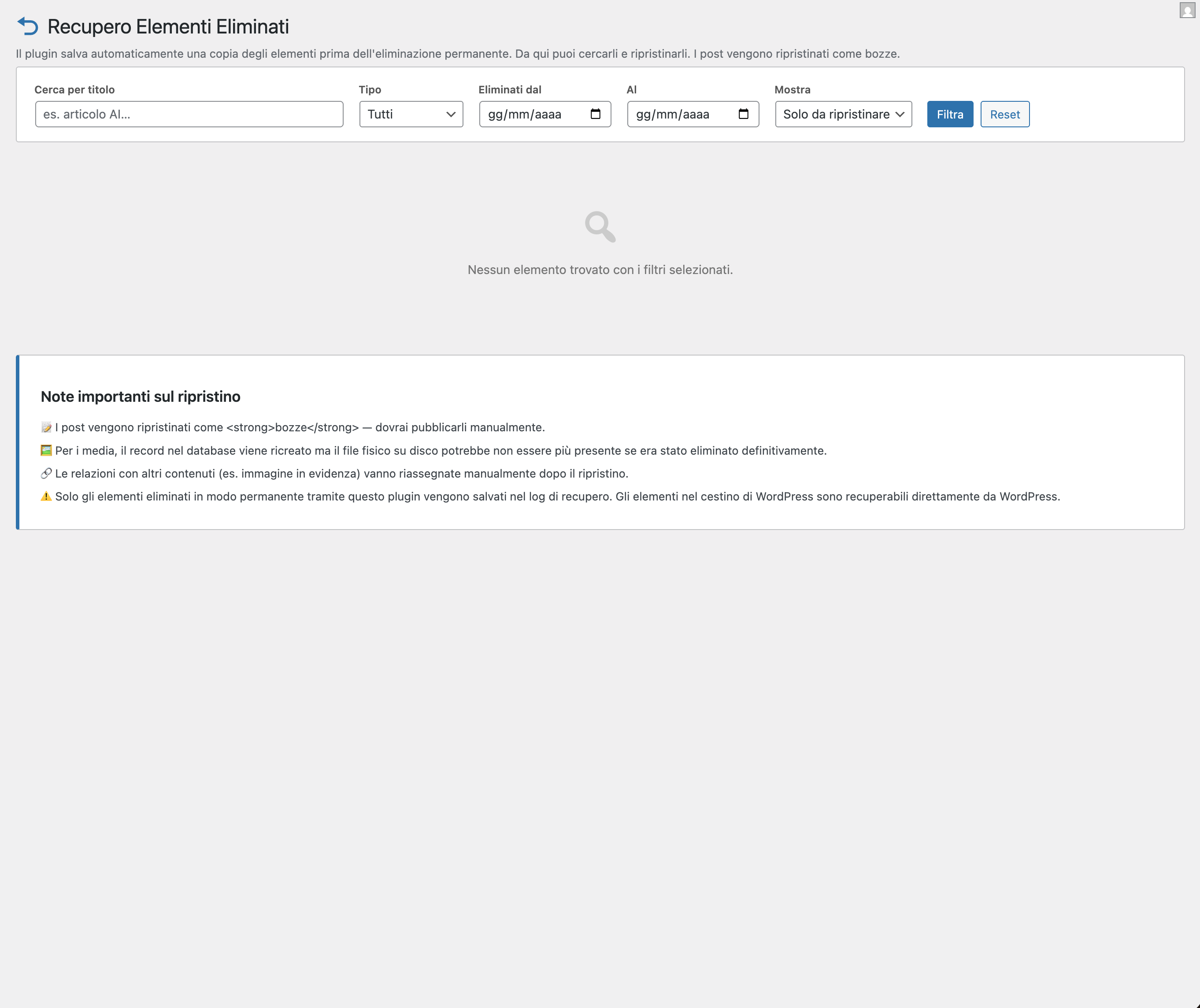Image resolution: width=1200 pixels, height=1008 pixels.
Task: Click warning emoji beside the last note
Action: [46, 496]
